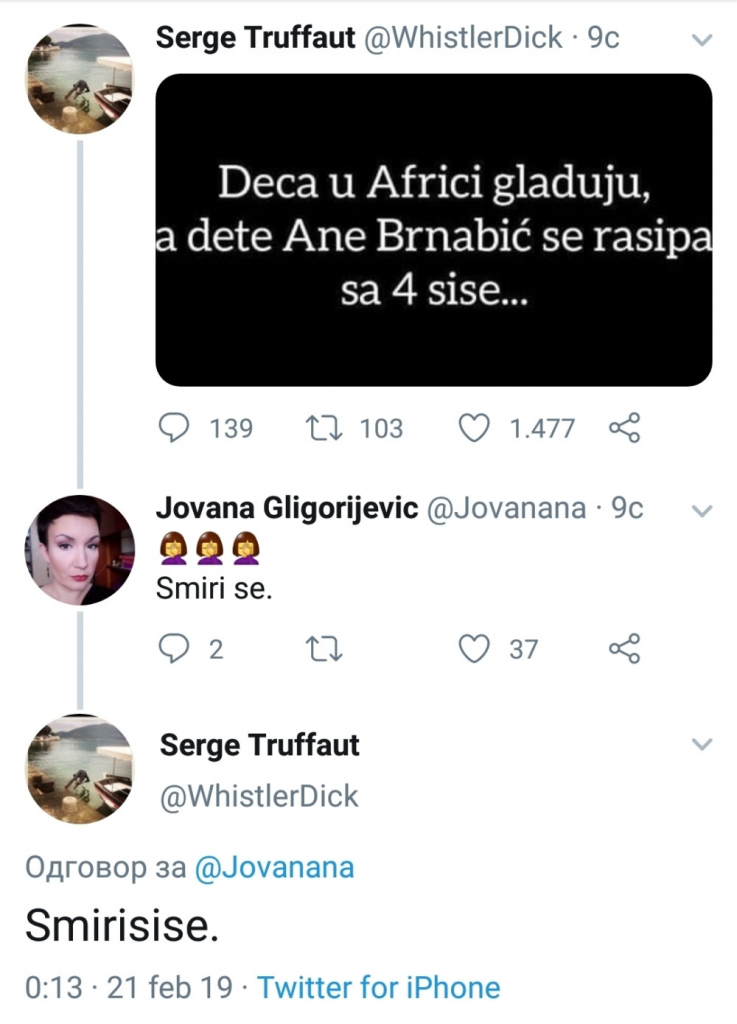Screen dimensions: 737x1024
Task: Click the 0:13 · 21 feb 19 timestamp
Action: point(125,988)
